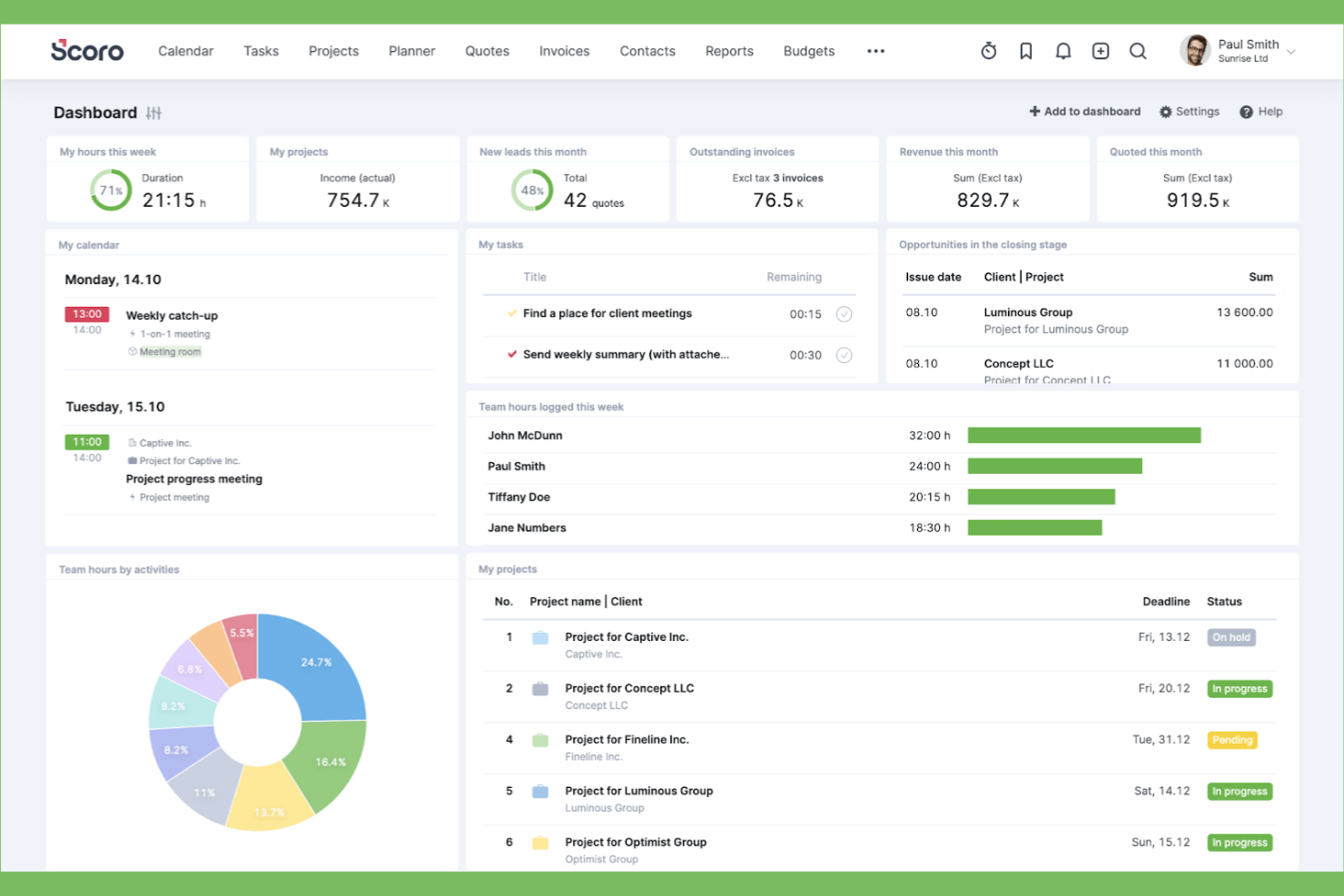Viewport: 1344px width, 896px height.
Task: Mark 'Send weekly summary' task as done
Action: point(844,355)
